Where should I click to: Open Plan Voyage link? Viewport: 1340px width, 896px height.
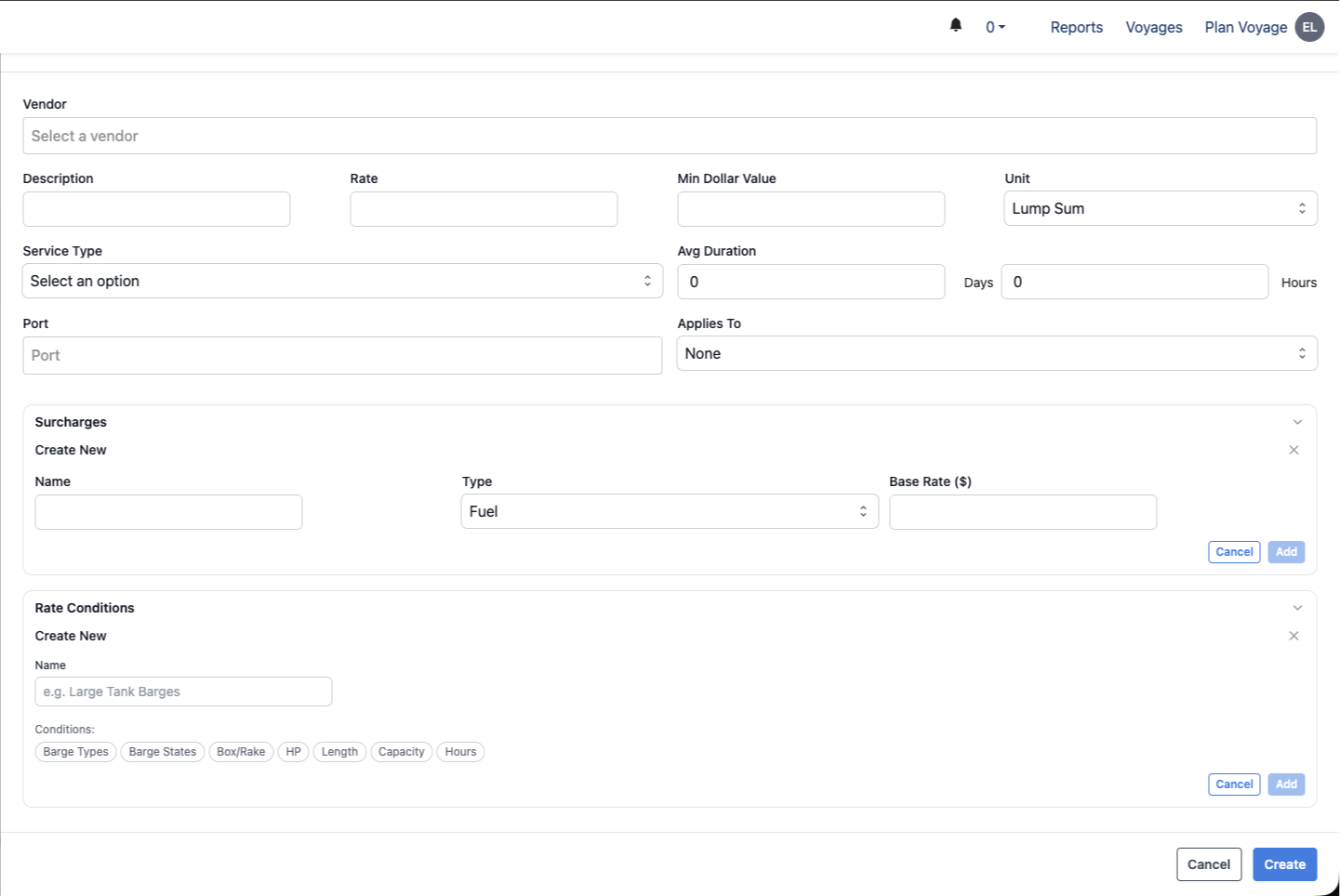pos(1245,28)
